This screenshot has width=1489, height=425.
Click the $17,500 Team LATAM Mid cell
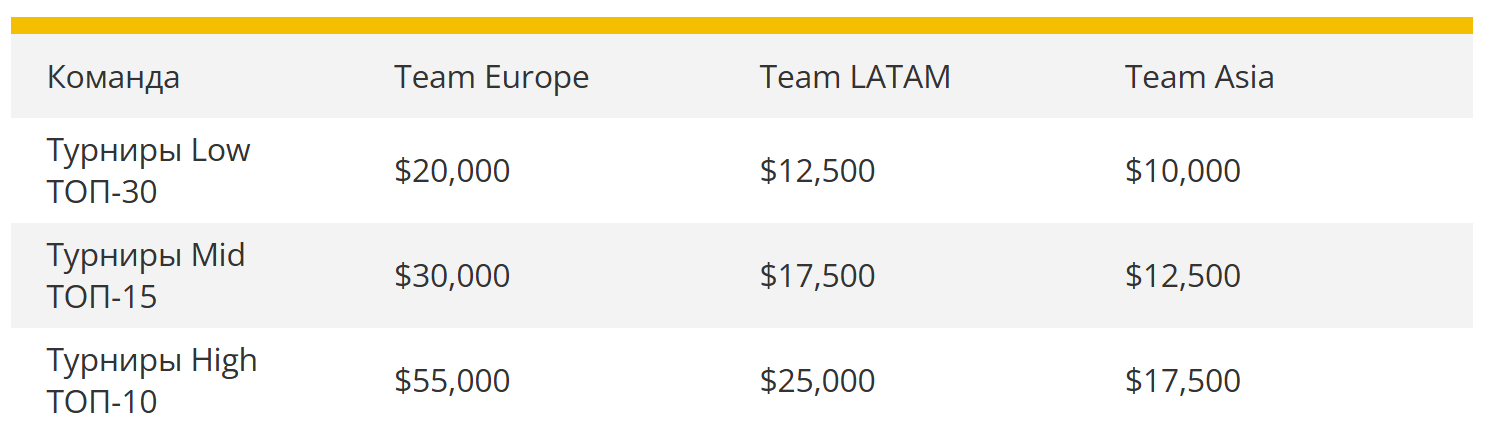tap(817, 276)
